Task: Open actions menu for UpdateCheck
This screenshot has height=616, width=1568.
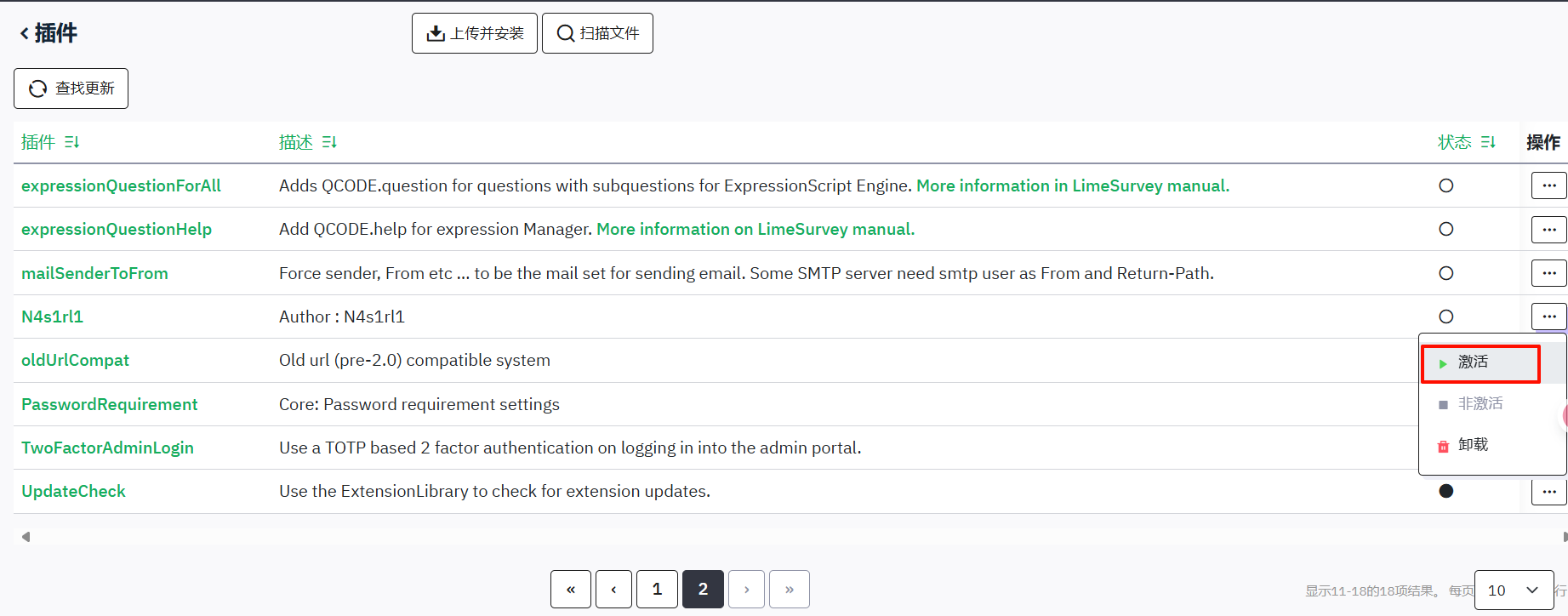Action: (x=1548, y=491)
